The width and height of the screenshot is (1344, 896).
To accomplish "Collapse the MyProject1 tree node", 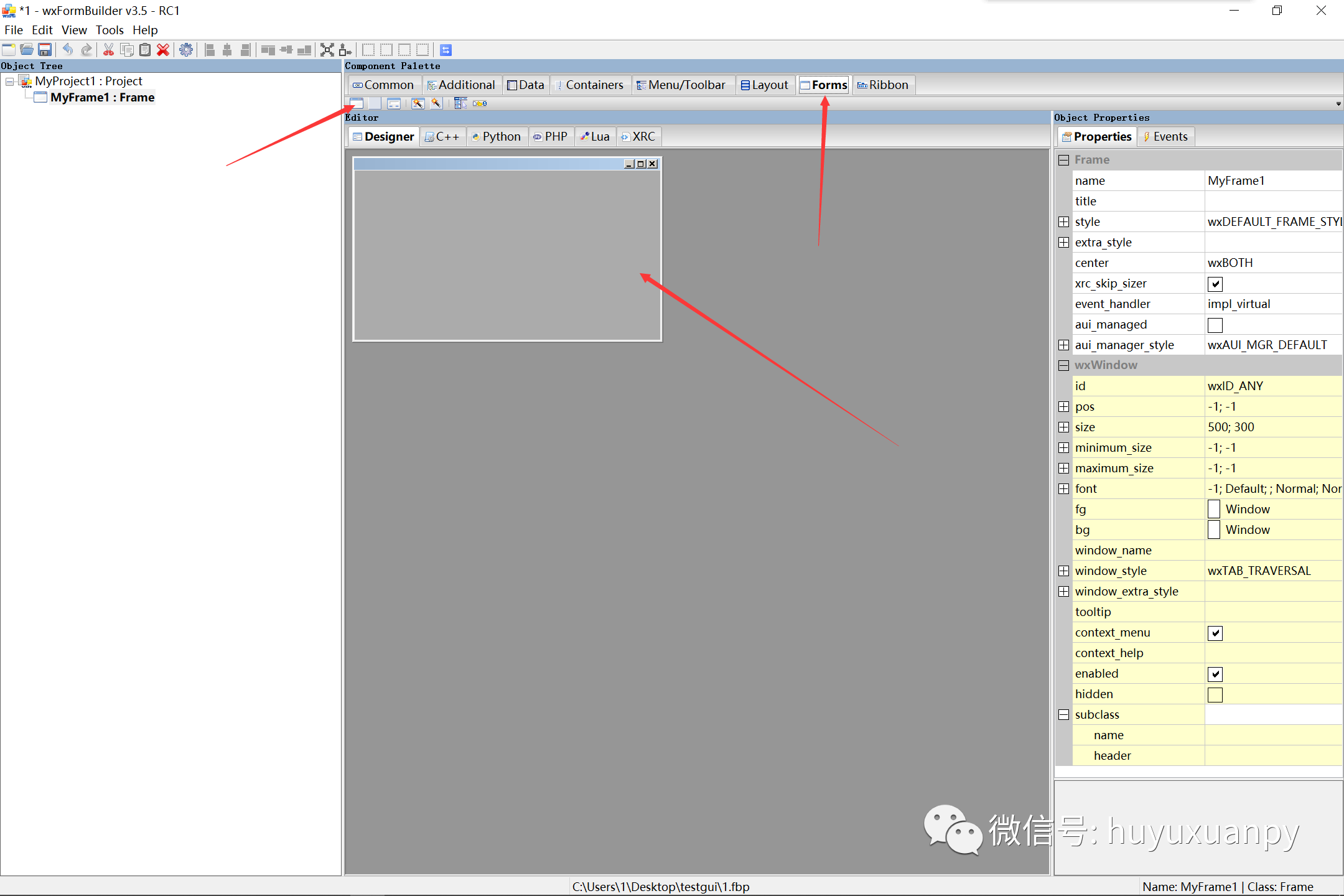I will pyautogui.click(x=9, y=82).
